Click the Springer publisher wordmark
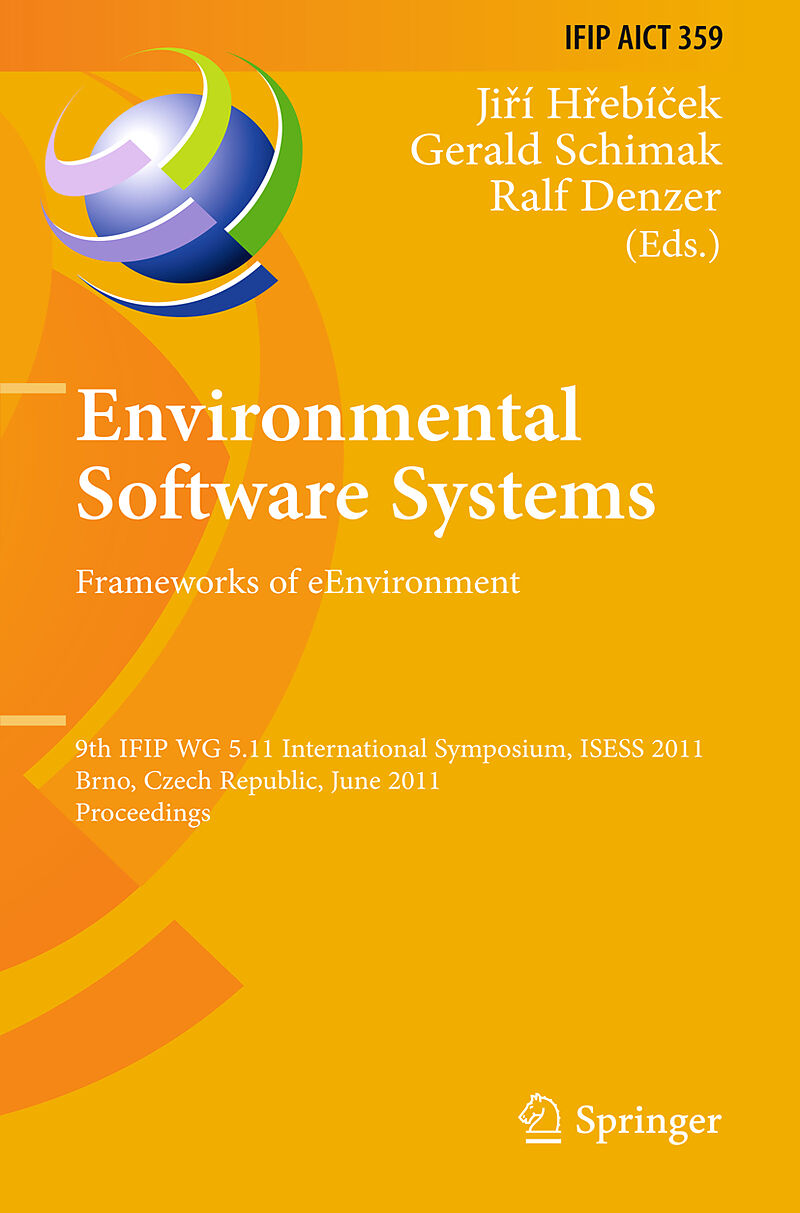The image size is (800, 1213). tap(648, 1120)
